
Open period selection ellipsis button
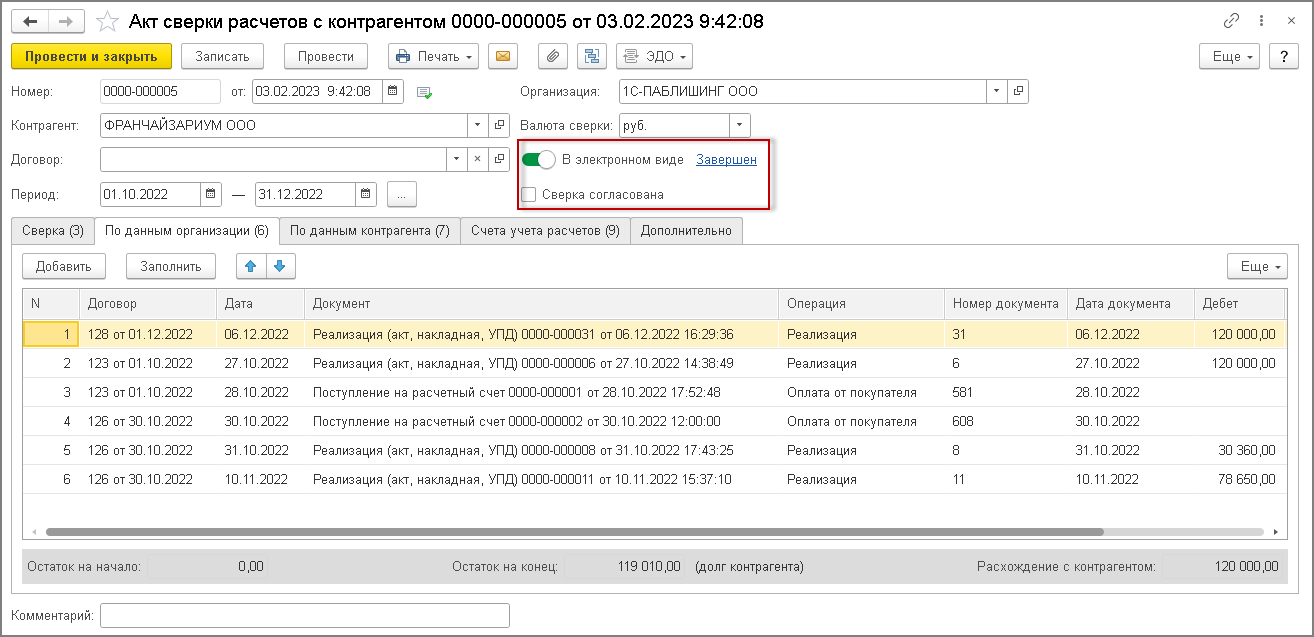pyautogui.click(x=401, y=194)
